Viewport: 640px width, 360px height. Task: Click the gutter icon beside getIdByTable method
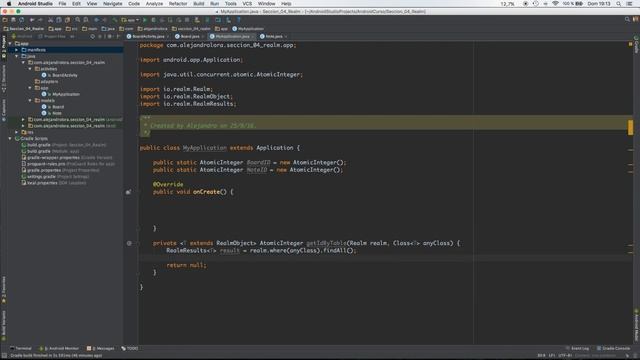129,243
